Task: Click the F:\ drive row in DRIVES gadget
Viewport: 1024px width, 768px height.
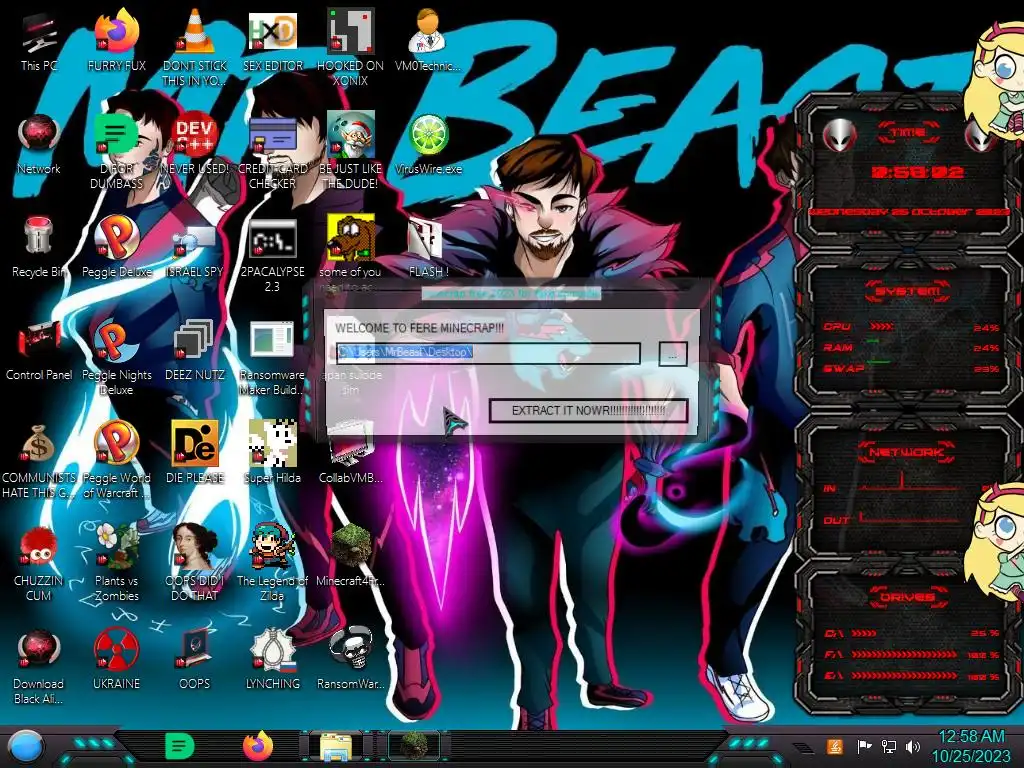Action: (912, 654)
